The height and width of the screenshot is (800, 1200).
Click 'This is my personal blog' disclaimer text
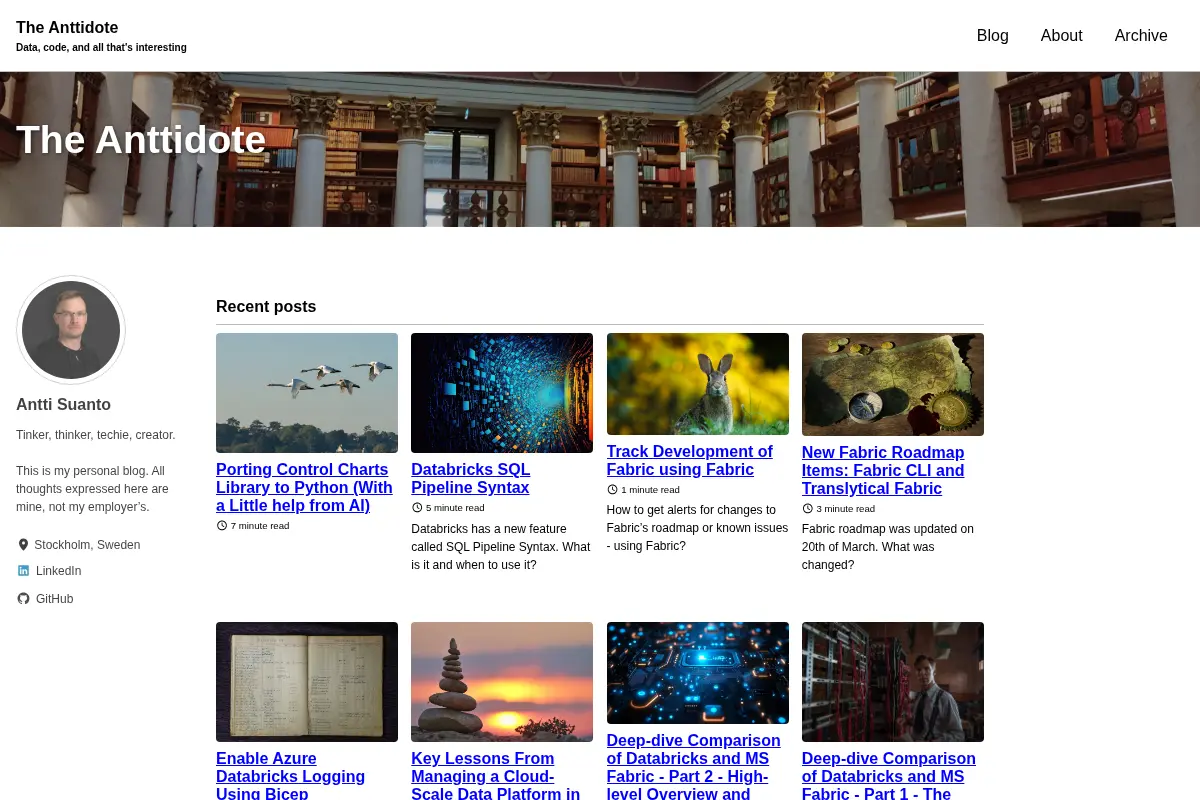pyautogui.click(x=92, y=489)
